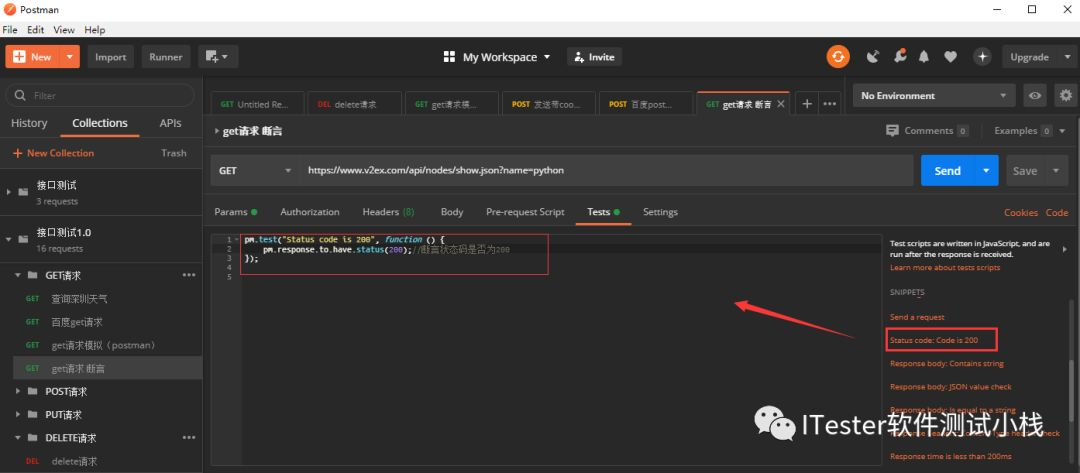Click the sparkle avatar icon beside Upgrade
1080x473 pixels.
click(x=982, y=56)
